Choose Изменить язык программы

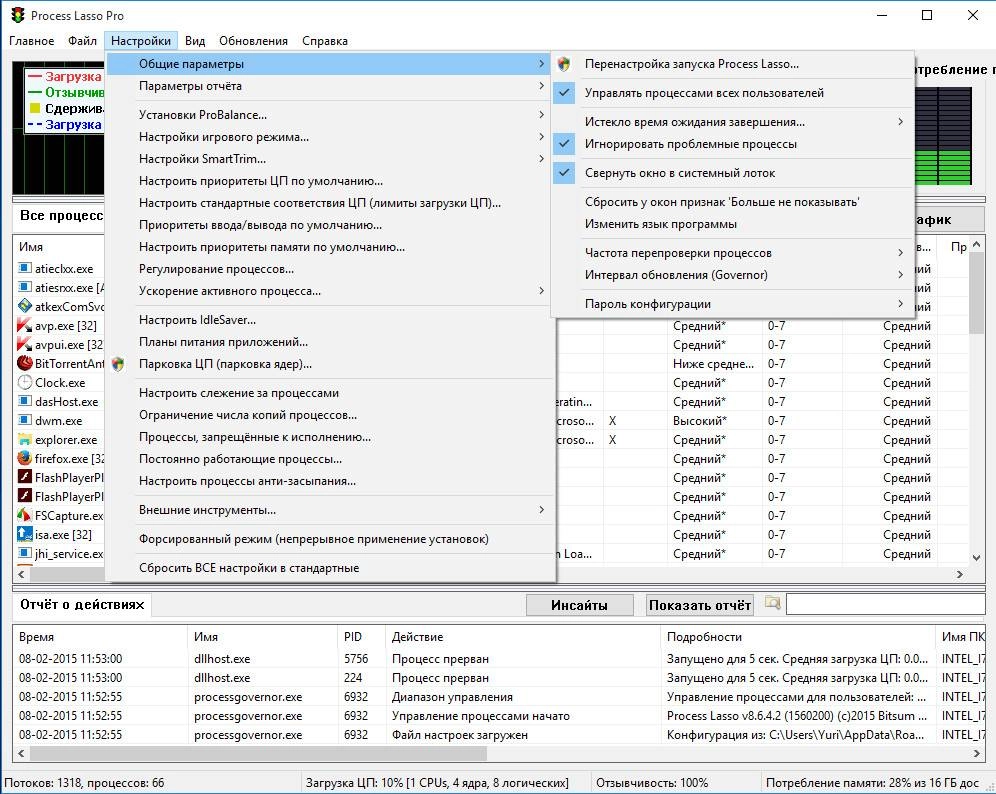[732, 224]
